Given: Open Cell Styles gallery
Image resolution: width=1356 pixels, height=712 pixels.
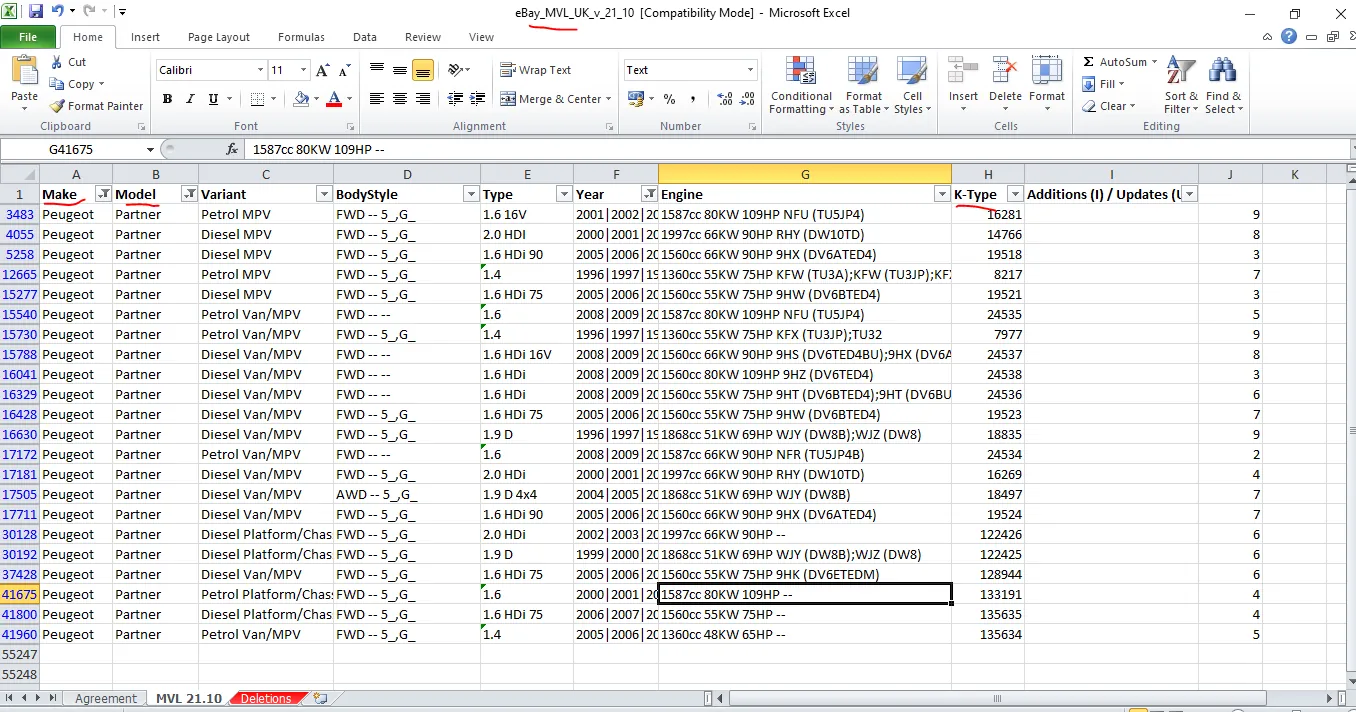Looking at the screenshot, I should click(x=910, y=86).
